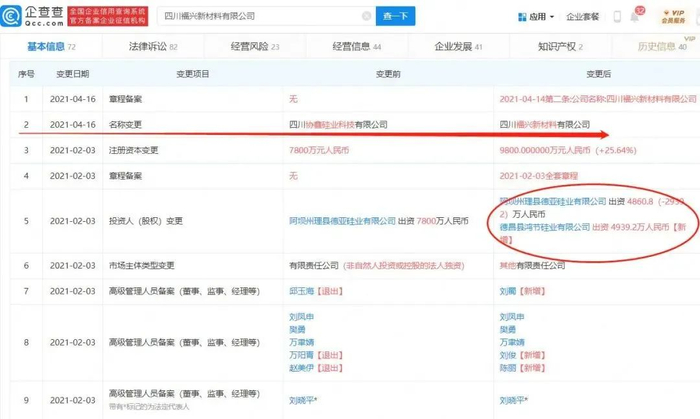The image size is (700, 419).
Task: Select 四川协鑫硅业科技有限公司 old name text
Action: pyautogui.click(x=338, y=125)
